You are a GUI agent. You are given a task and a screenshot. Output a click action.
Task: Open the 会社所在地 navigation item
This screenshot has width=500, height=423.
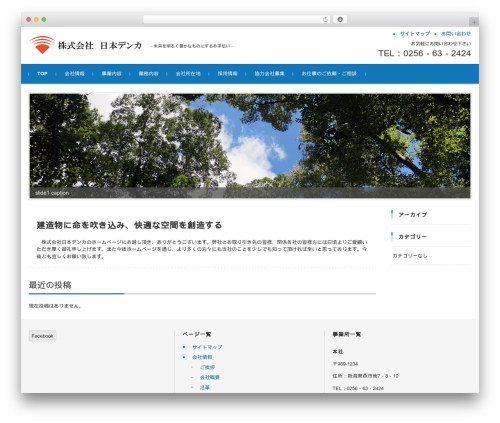tap(188, 73)
